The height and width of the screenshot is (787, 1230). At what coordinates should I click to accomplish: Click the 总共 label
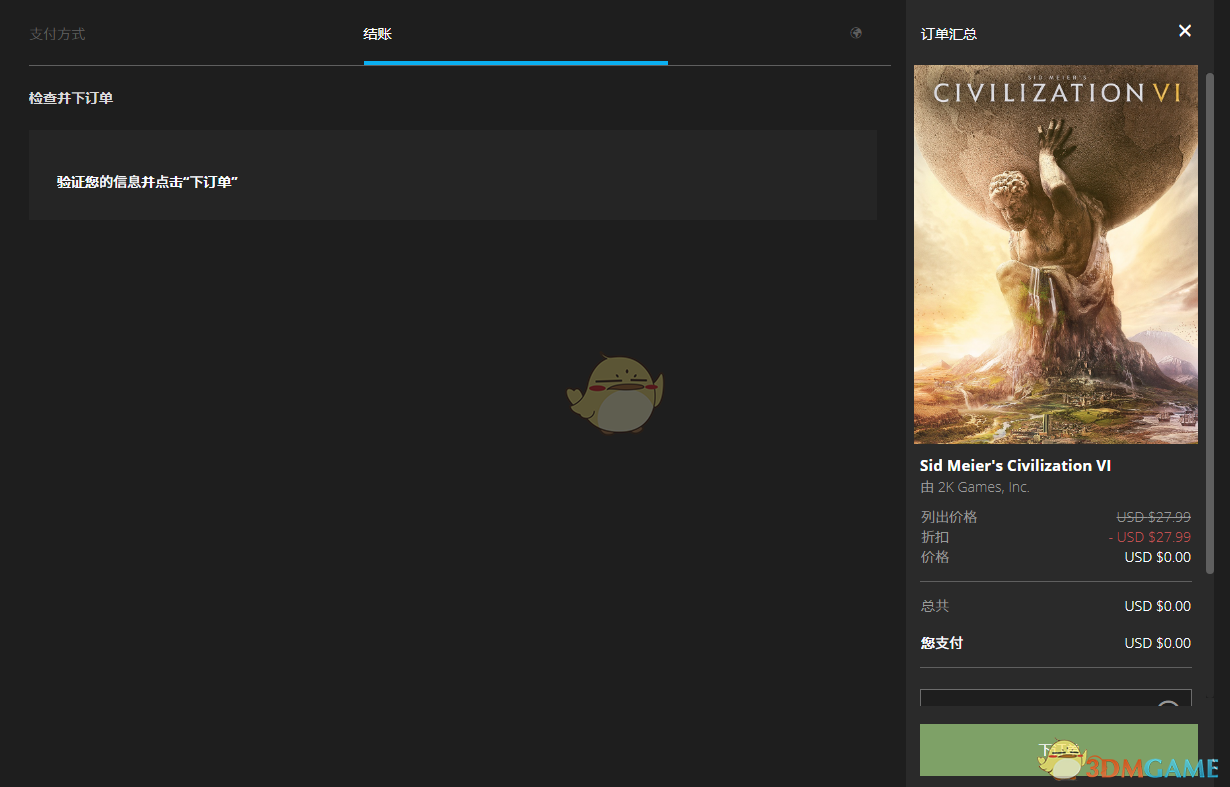(934, 606)
